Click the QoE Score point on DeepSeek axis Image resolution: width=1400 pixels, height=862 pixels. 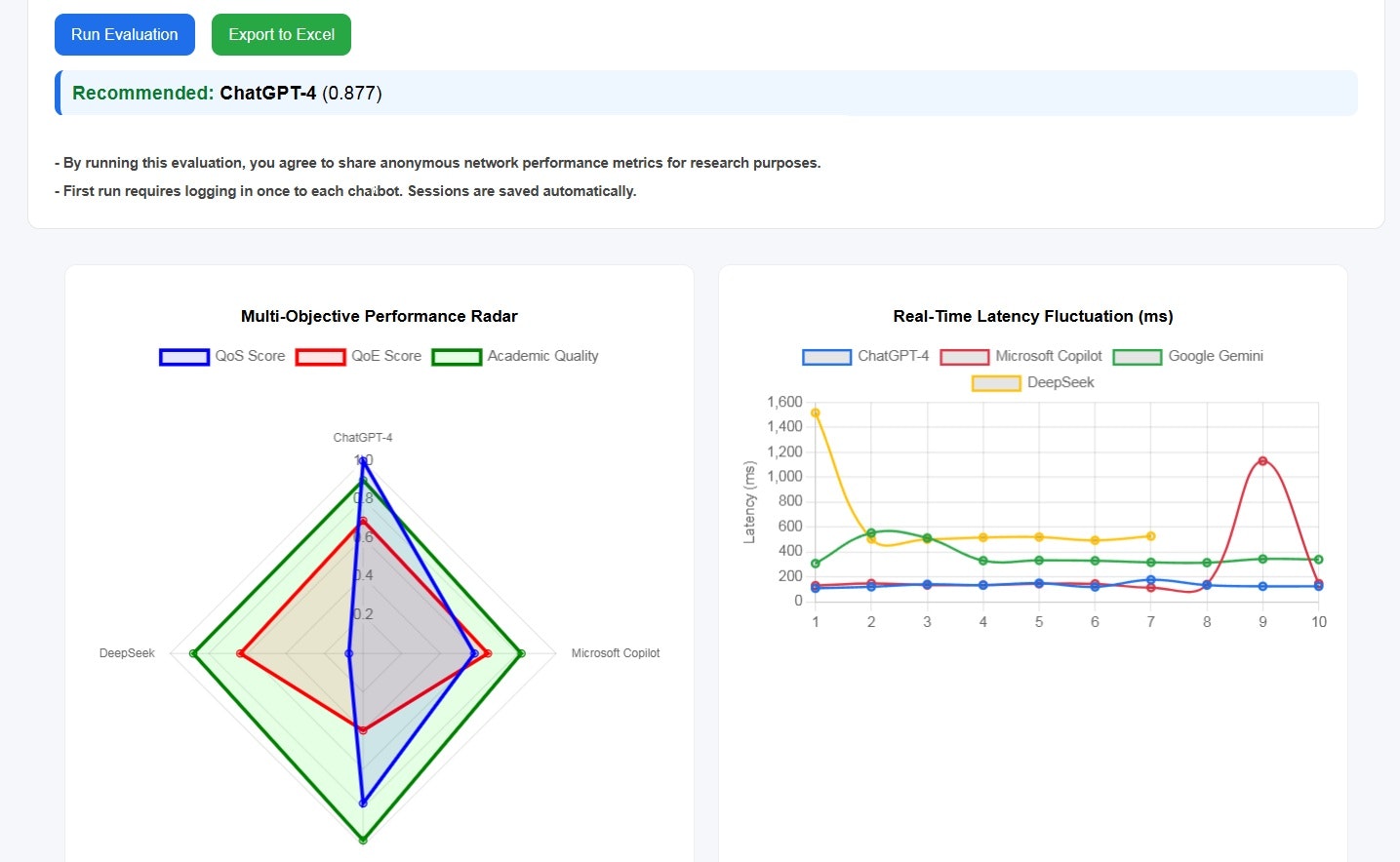[x=240, y=653]
